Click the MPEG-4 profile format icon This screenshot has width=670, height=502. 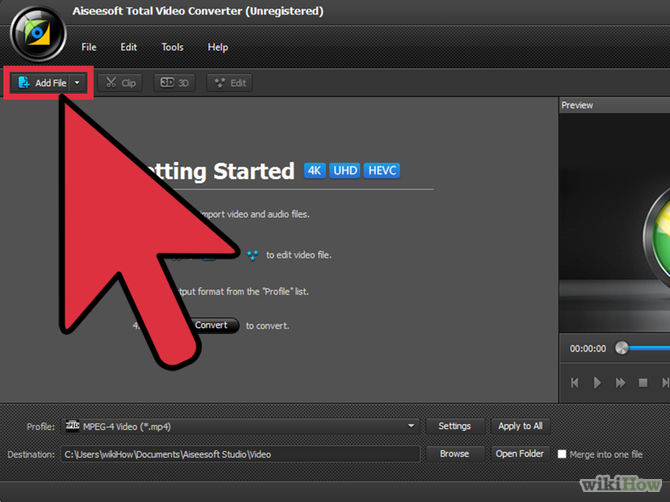[73, 426]
